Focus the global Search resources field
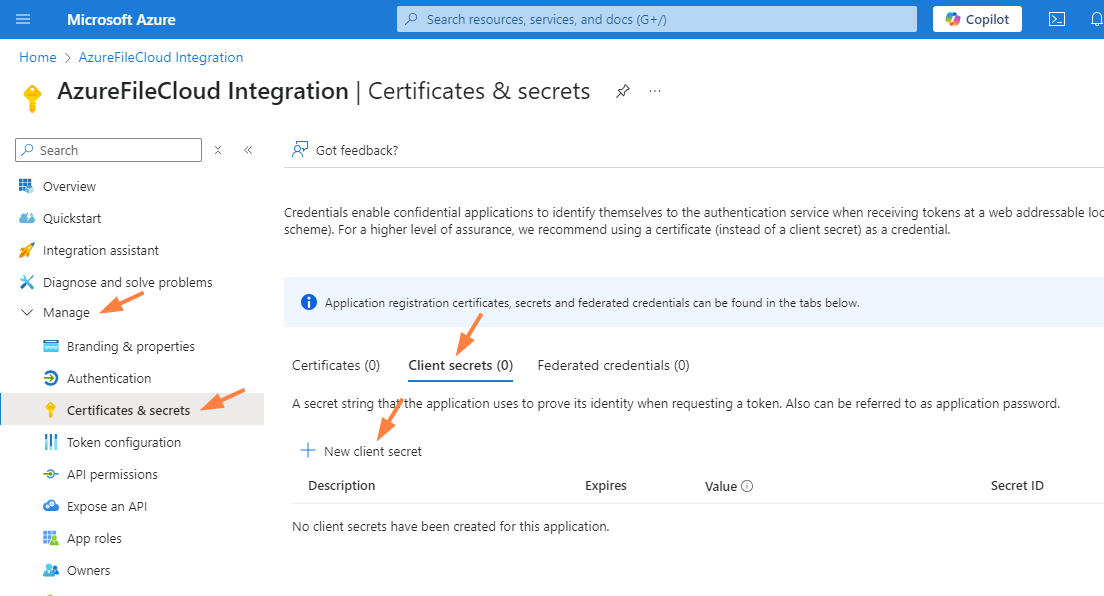 [657, 19]
